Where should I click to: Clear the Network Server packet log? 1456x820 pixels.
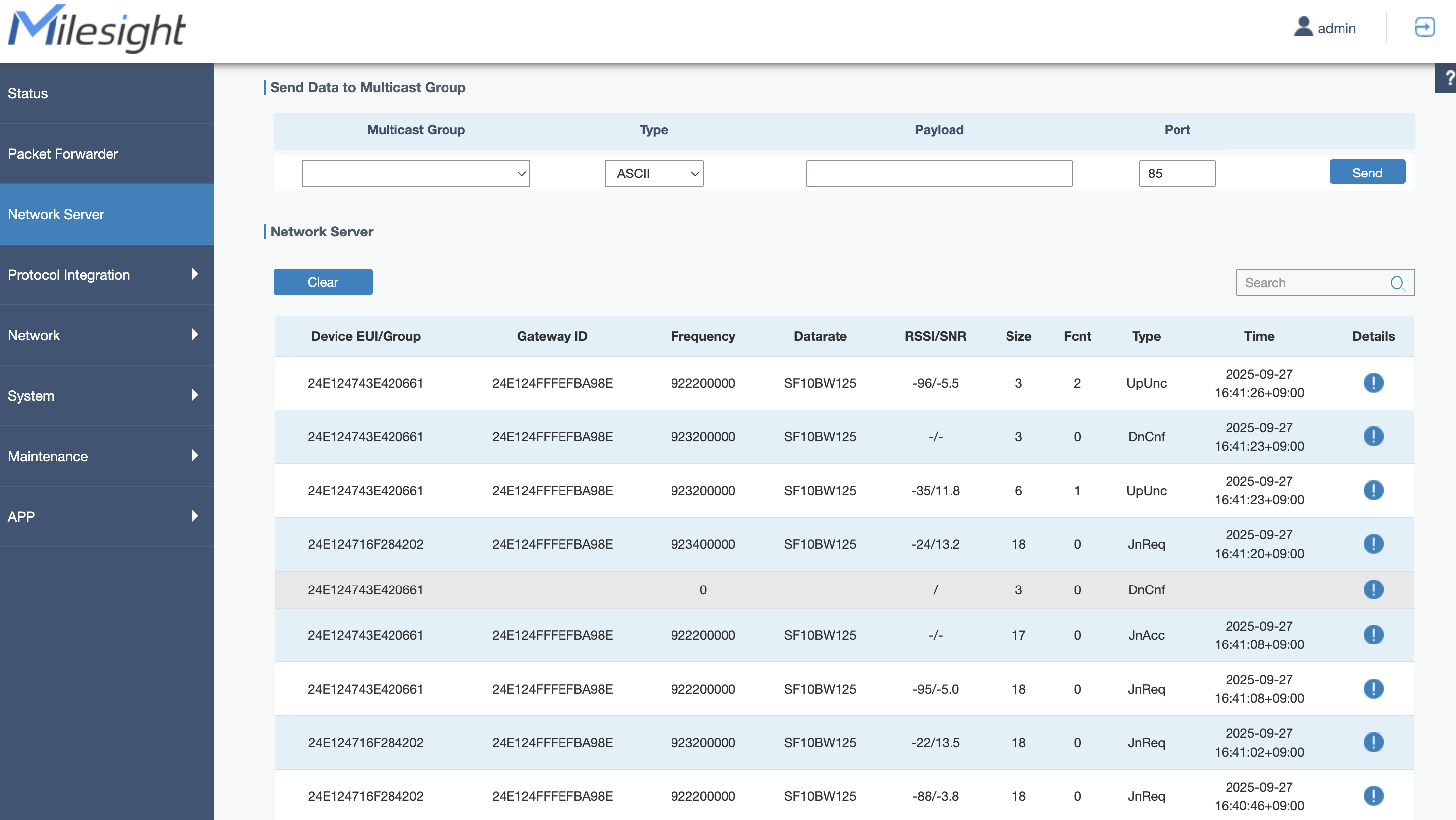click(322, 282)
